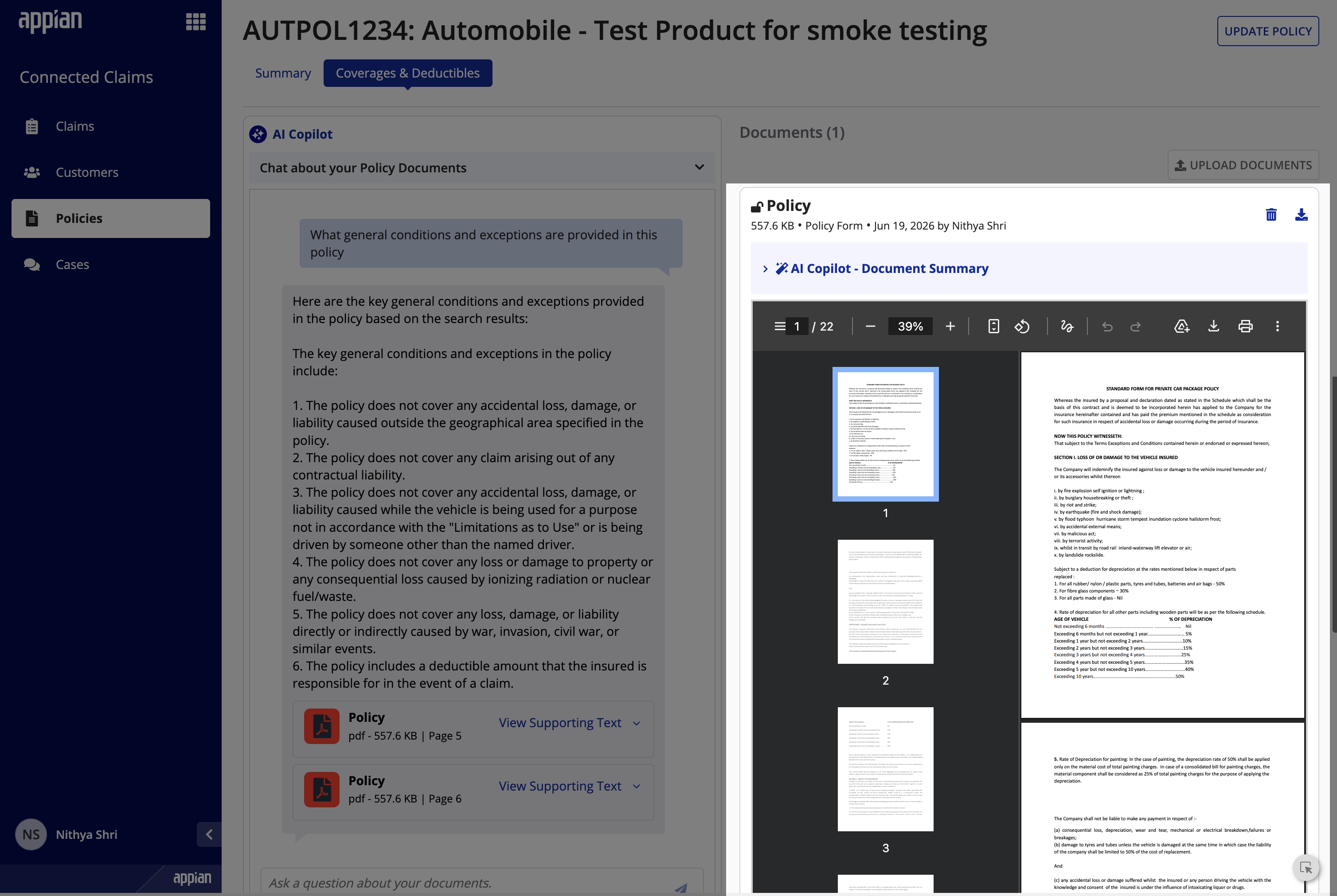The width and height of the screenshot is (1337, 896).
Task: Click the undo icon in PDF toolbar
Action: click(x=1107, y=326)
